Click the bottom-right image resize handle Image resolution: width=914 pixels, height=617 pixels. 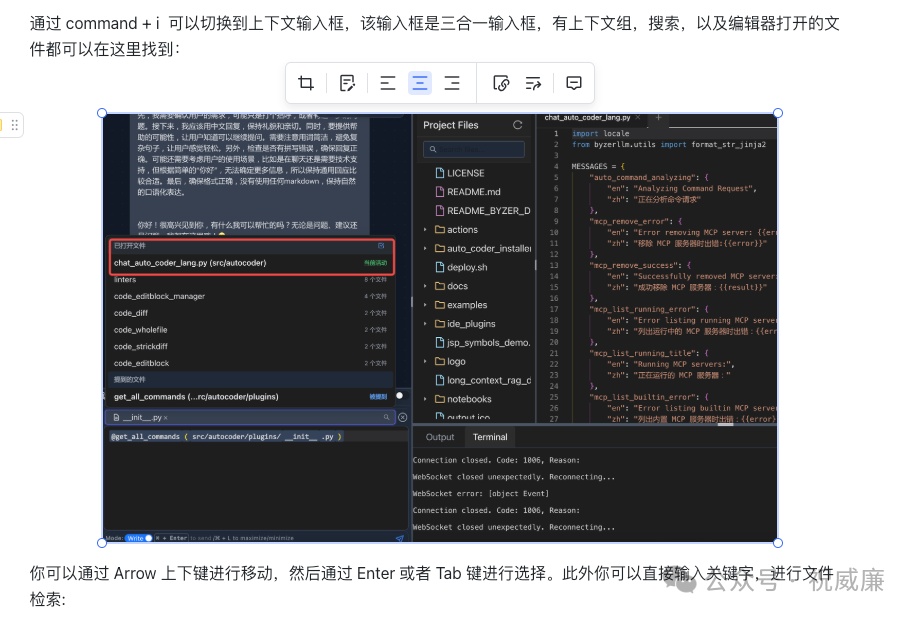pyautogui.click(x=778, y=542)
